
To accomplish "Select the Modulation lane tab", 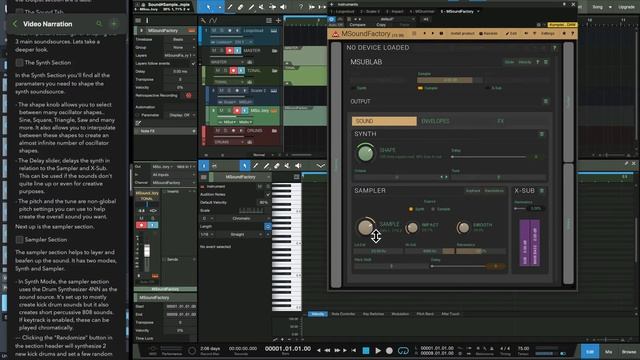I will (400, 314).
